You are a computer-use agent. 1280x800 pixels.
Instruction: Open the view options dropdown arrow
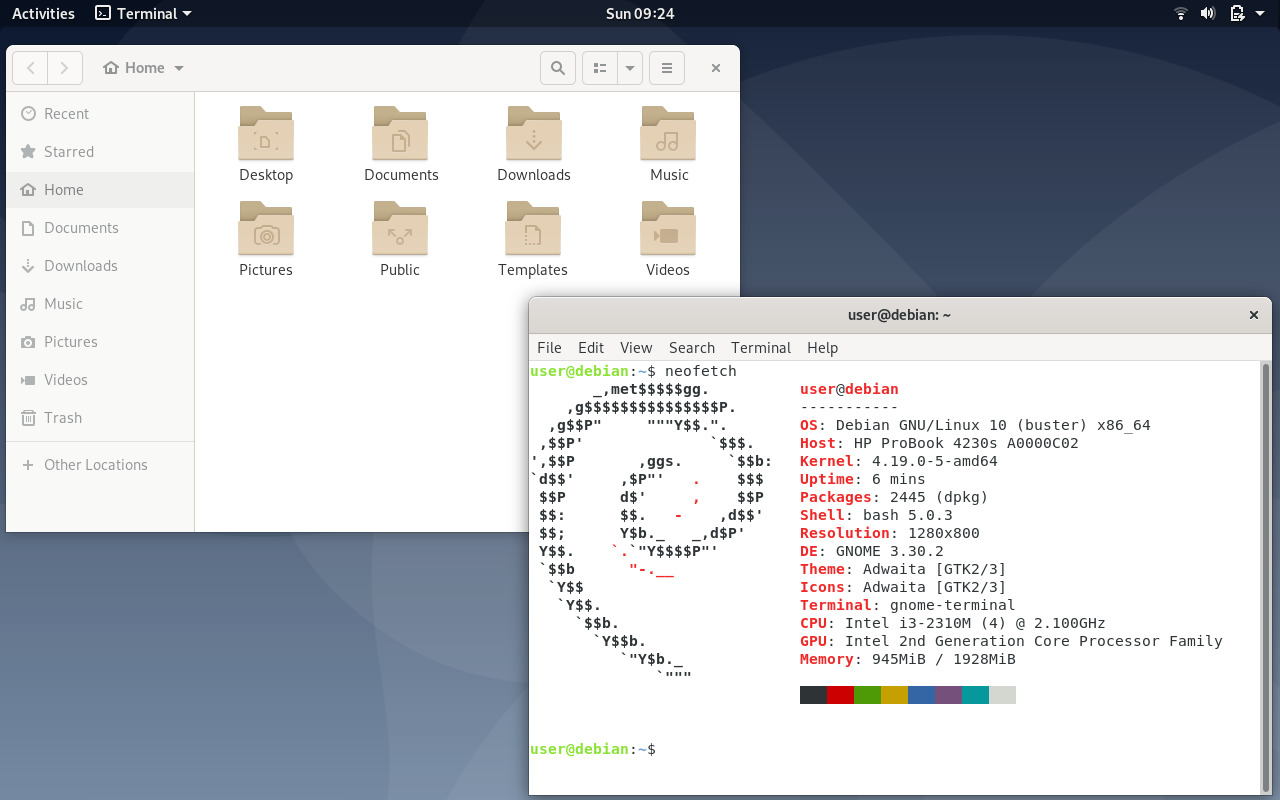[x=628, y=67]
